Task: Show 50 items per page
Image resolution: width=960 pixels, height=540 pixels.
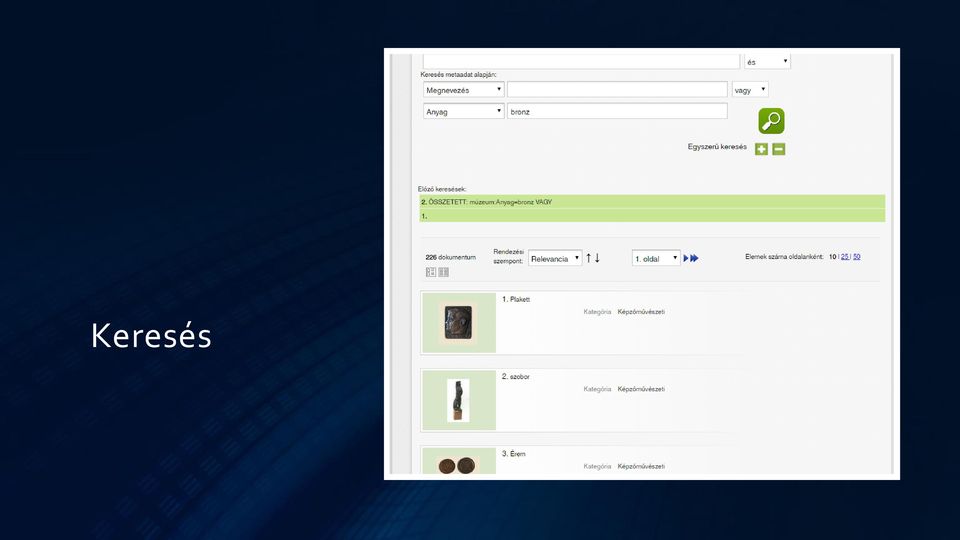Action: pyautogui.click(x=857, y=257)
